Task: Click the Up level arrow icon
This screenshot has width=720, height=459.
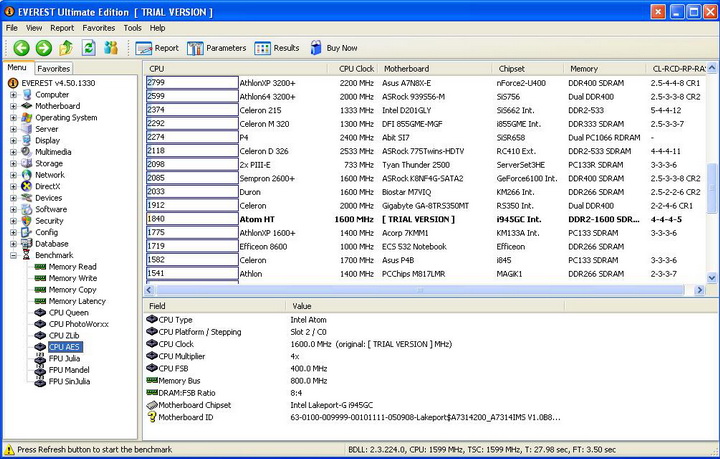Action: [66, 48]
